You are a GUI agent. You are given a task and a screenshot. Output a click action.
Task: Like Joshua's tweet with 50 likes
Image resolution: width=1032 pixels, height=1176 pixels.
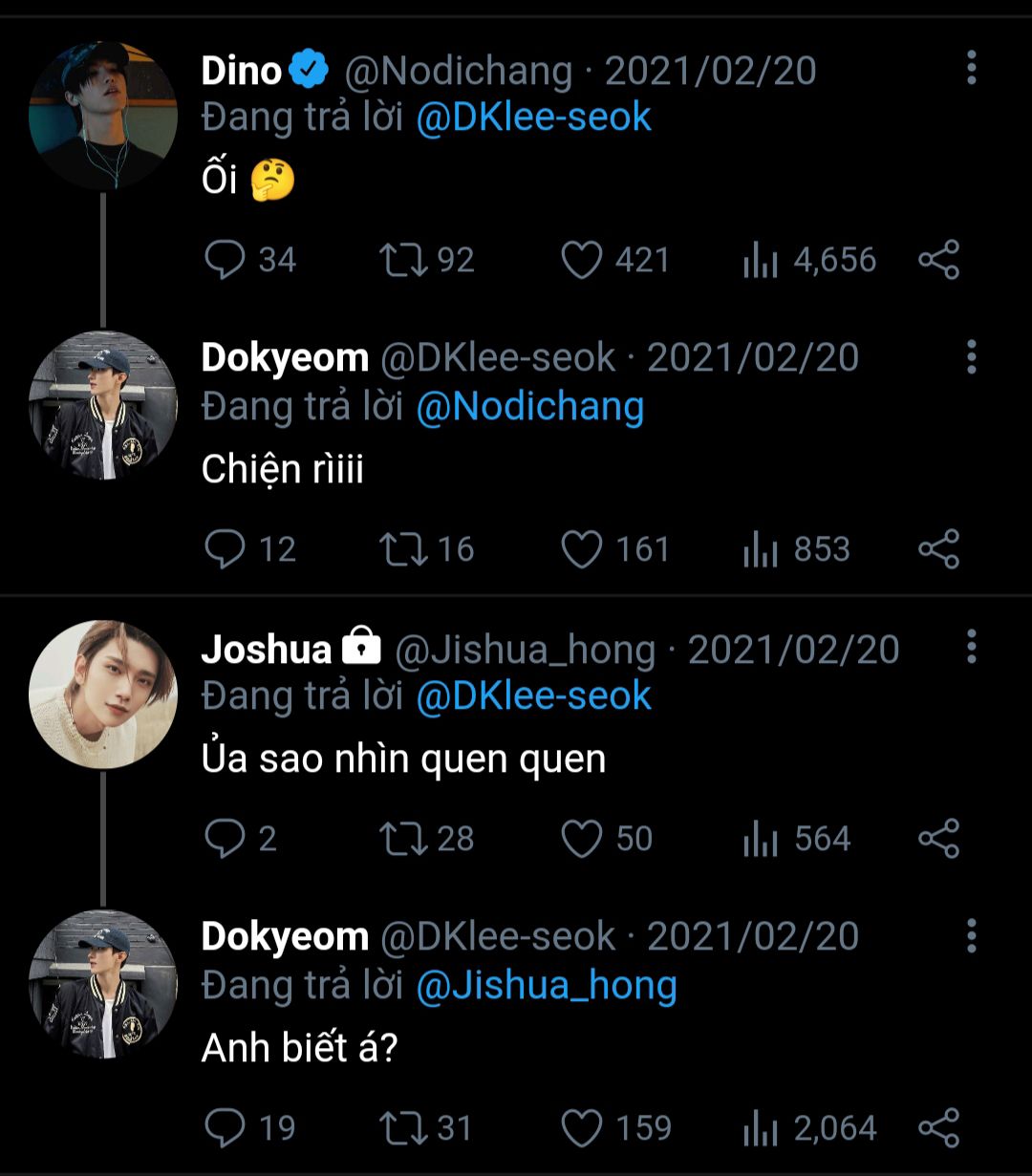coord(581,839)
